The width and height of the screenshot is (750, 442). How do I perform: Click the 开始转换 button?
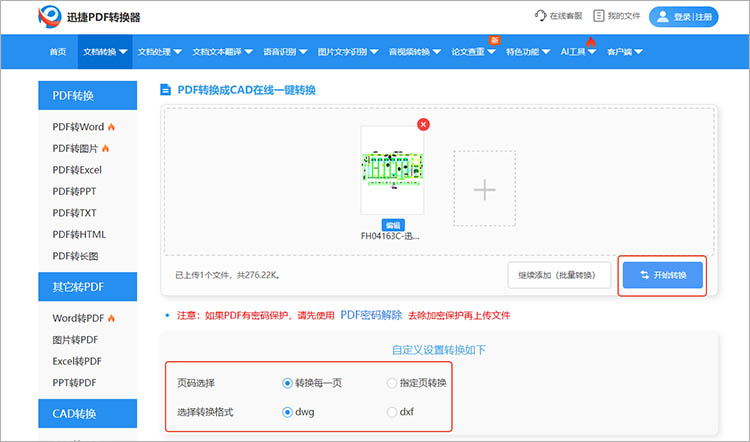point(662,275)
